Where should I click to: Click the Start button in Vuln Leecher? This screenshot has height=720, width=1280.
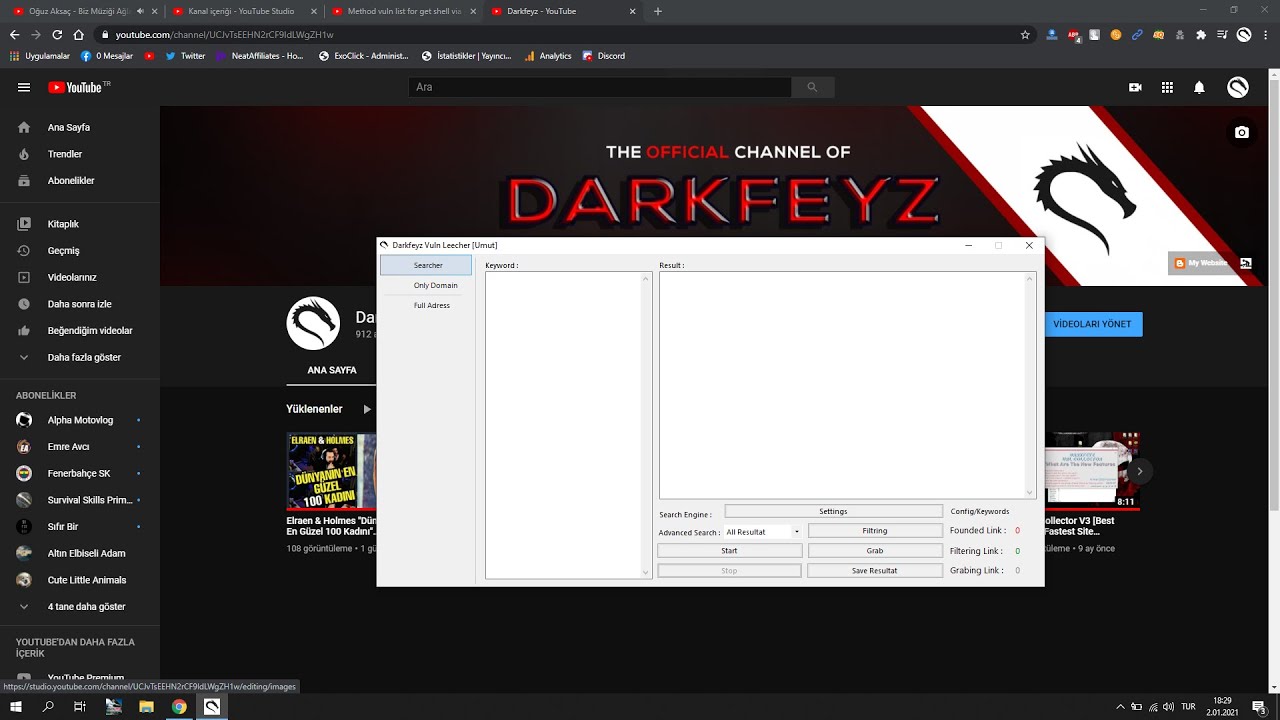pyautogui.click(x=729, y=551)
